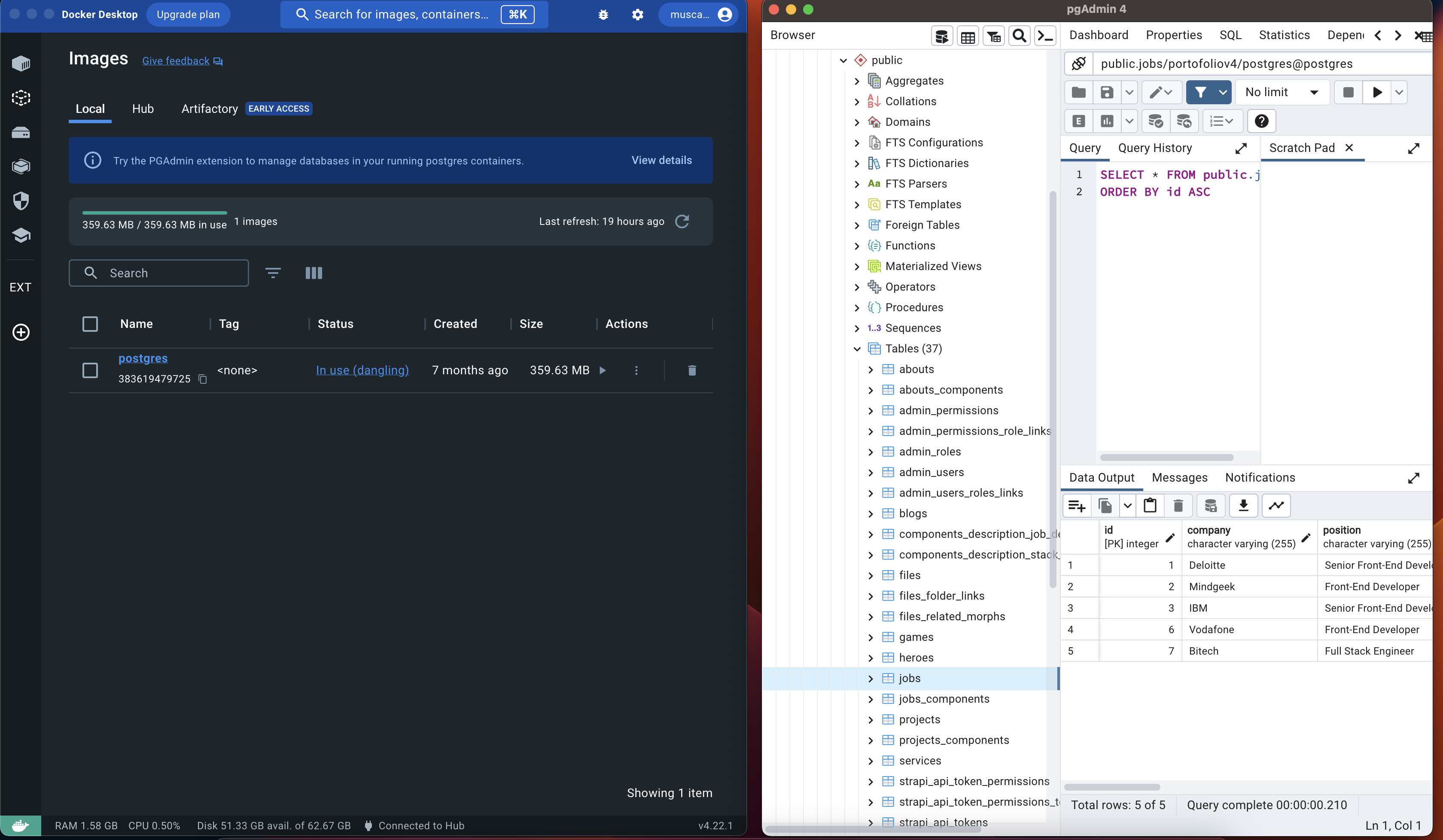Image resolution: width=1443 pixels, height=840 pixels.
Task: Check the select-all checkbox in images table header
Action: click(x=90, y=324)
